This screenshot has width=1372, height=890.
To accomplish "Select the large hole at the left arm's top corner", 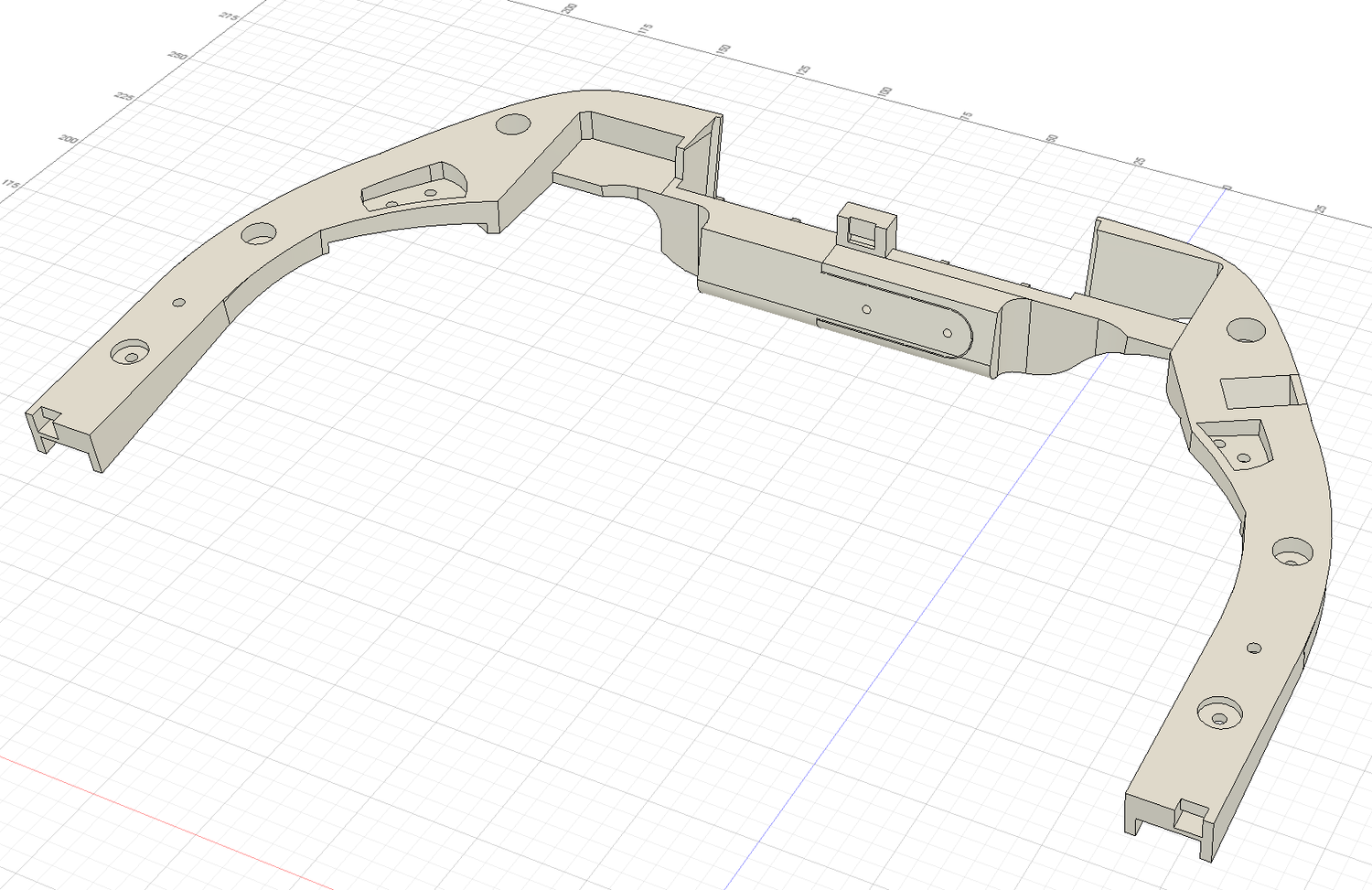I will coord(514,123).
